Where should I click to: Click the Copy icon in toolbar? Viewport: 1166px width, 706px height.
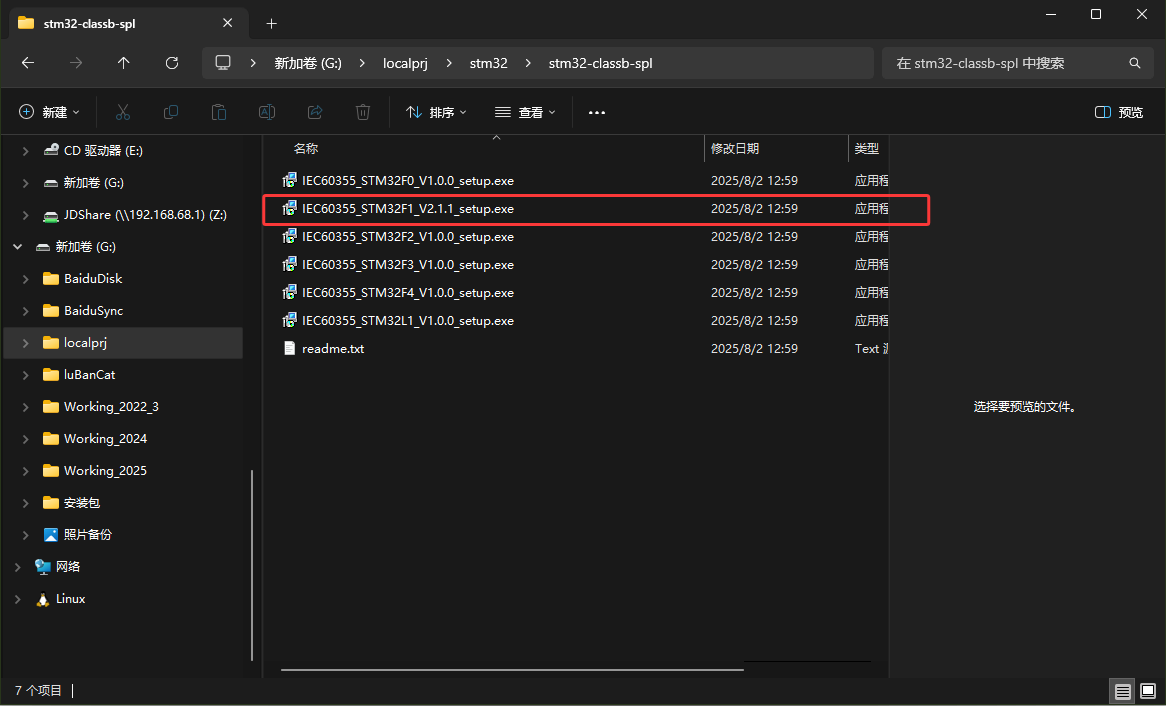coord(171,112)
